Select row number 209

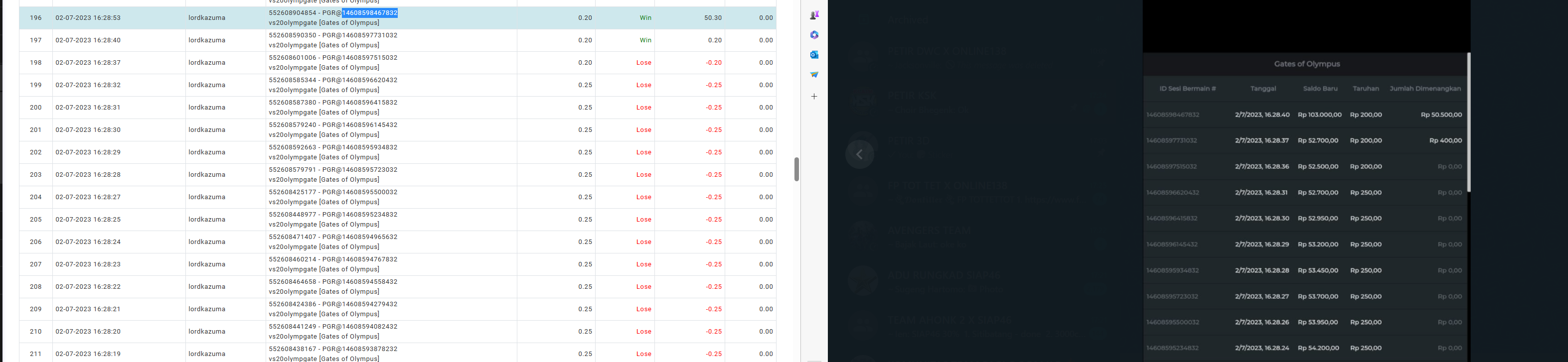click(x=36, y=309)
